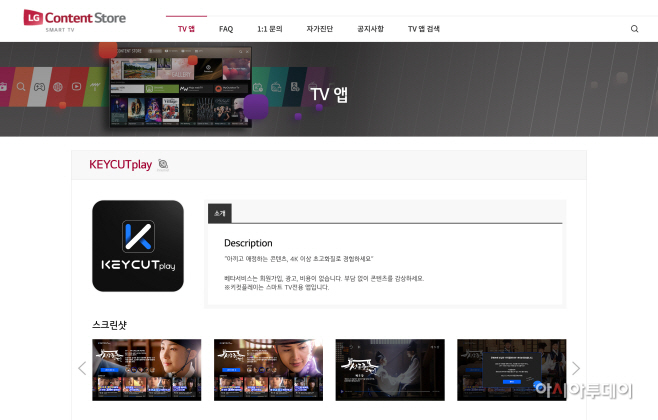Open the FAQ menu item
Viewport: 658px width, 420px height.
click(226, 29)
